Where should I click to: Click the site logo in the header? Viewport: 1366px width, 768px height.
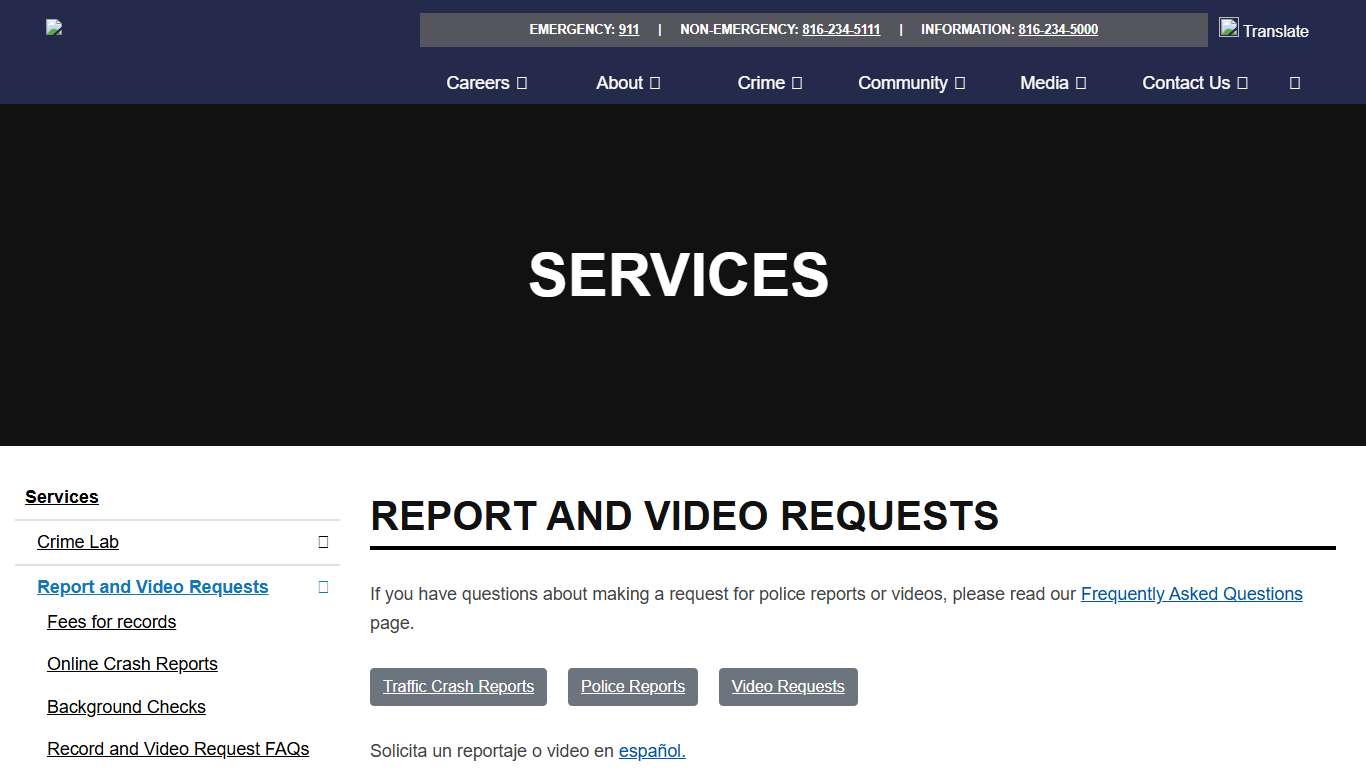coord(53,28)
